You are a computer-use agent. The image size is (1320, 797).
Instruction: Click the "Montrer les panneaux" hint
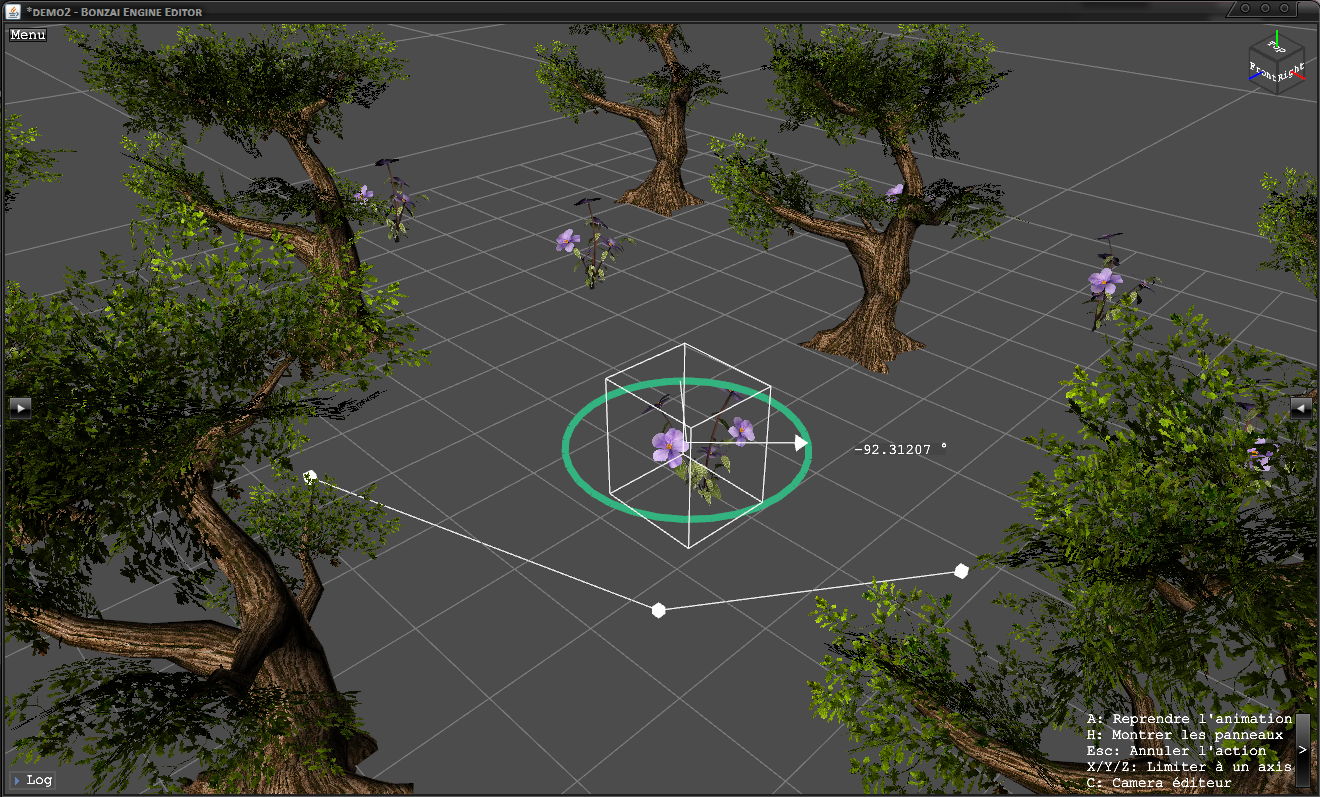click(1184, 735)
